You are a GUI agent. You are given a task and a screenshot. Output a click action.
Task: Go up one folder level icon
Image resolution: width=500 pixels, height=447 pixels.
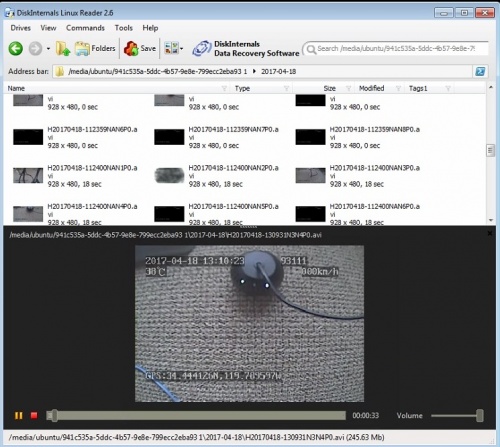pyautogui.click(x=63, y=49)
